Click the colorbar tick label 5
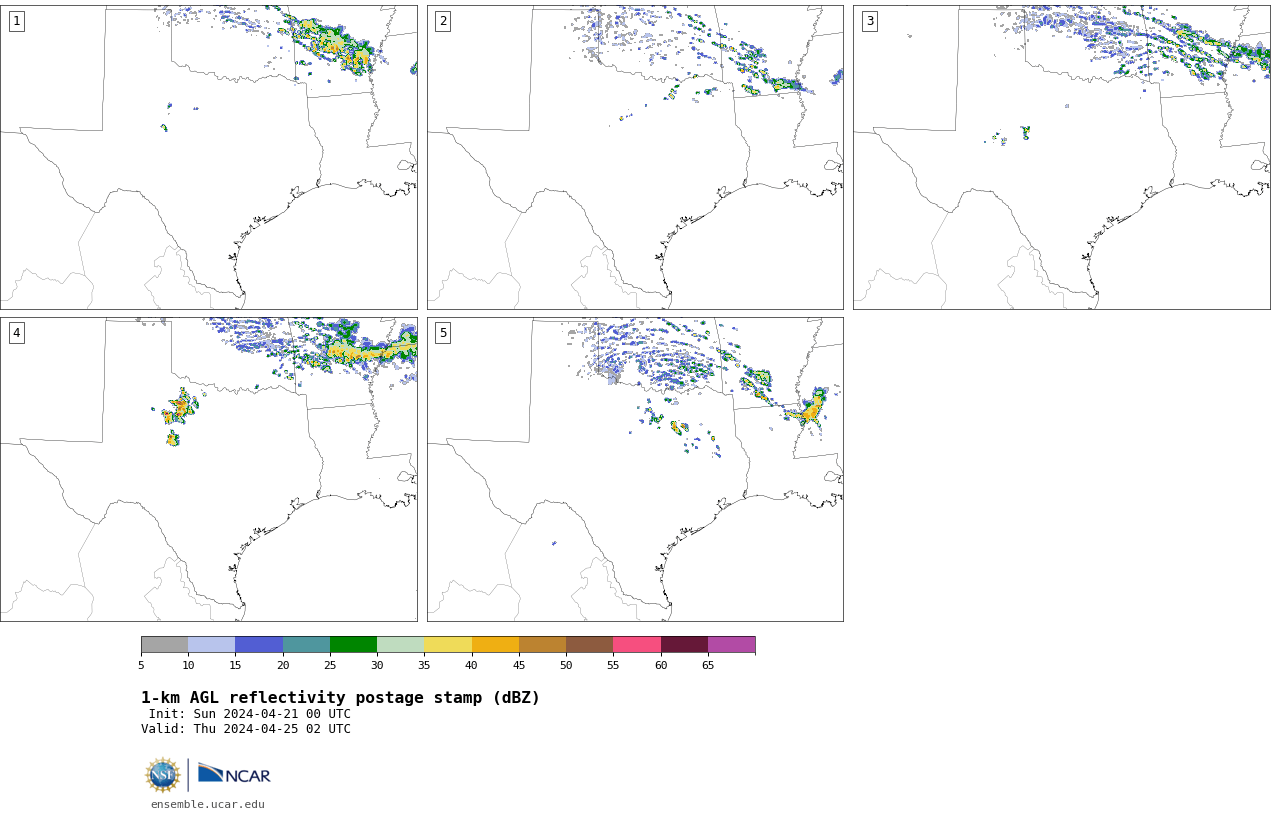 [x=141, y=665]
